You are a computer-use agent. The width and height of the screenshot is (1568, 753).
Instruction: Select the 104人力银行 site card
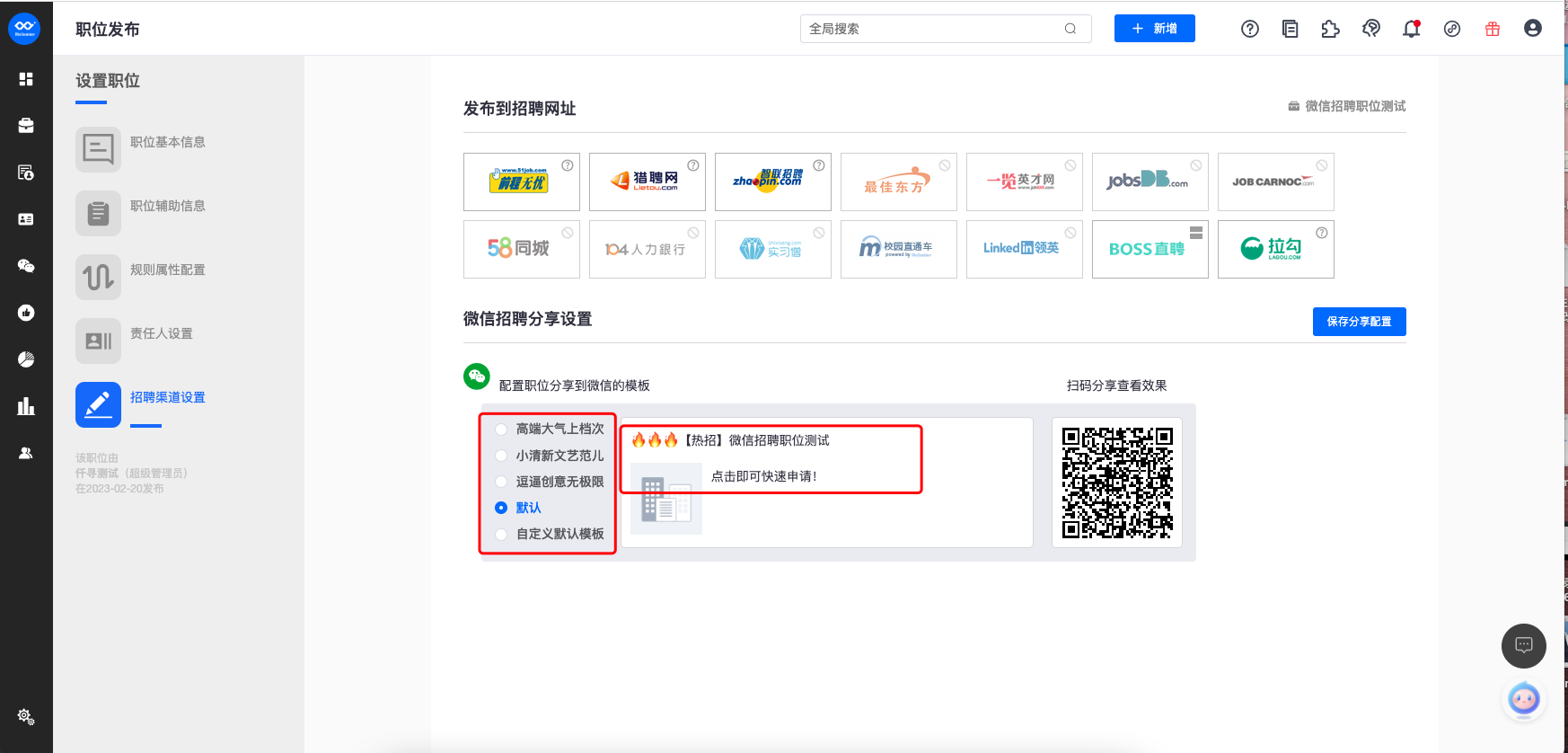[647, 249]
